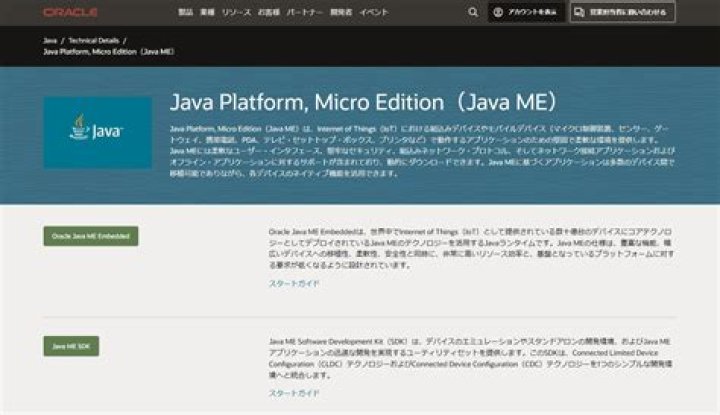This screenshot has height=415, width=720.
Task: Click the Java ME hero description paragraph
Action: coord(422,151)
